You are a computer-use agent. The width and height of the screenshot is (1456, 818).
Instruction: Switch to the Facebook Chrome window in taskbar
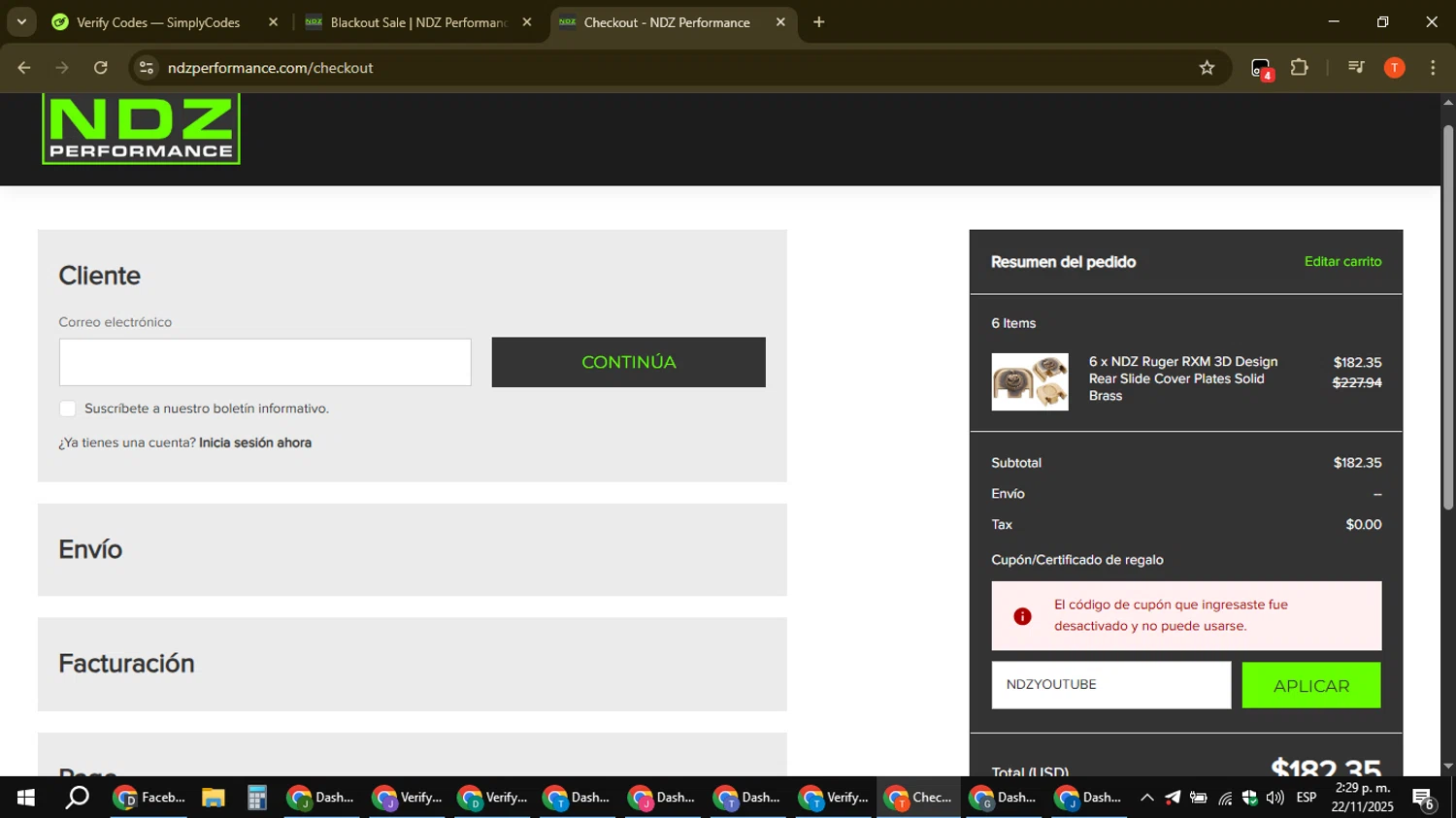[x=149, y=798]
